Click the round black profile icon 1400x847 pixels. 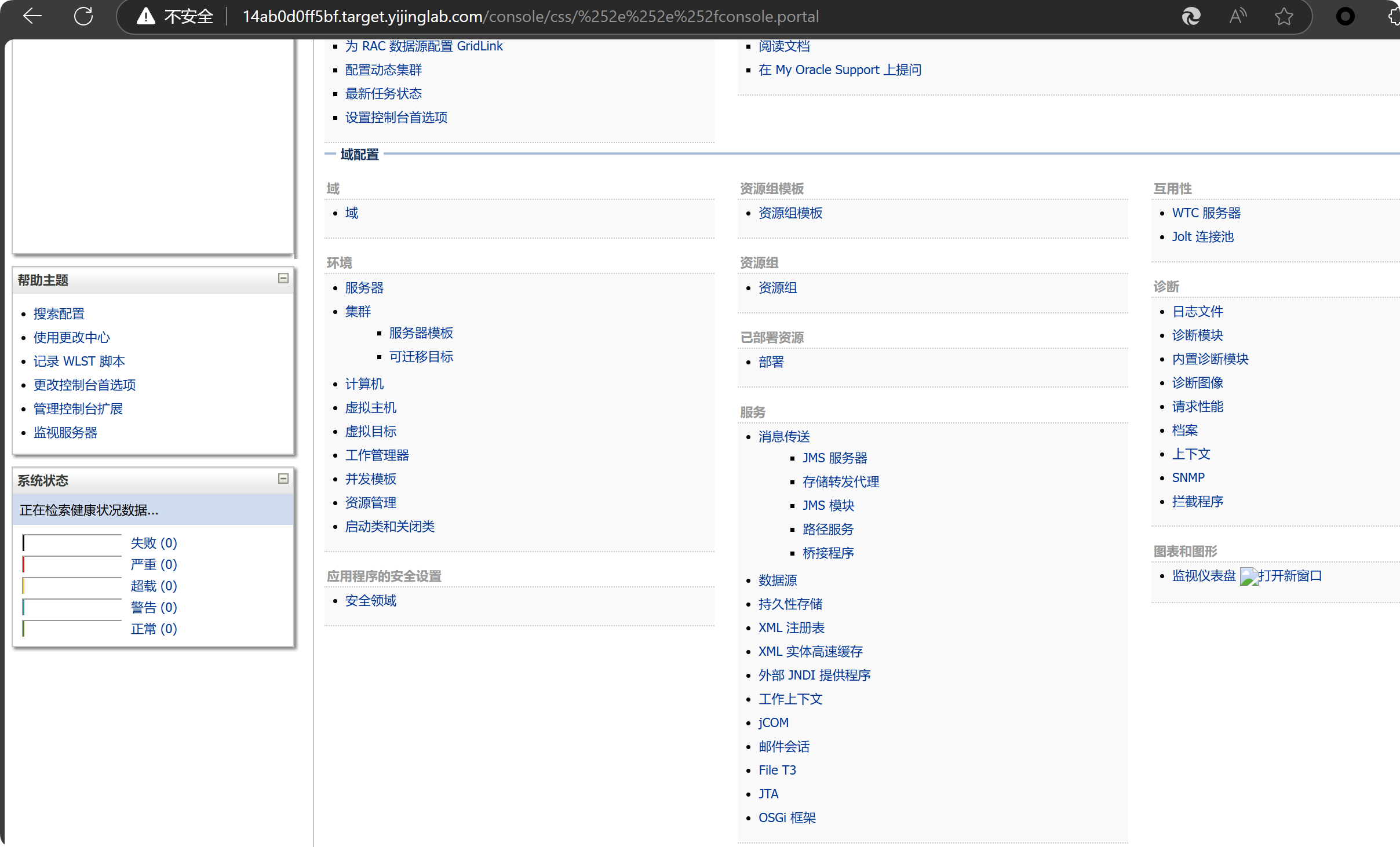(x=1345, y=16)
